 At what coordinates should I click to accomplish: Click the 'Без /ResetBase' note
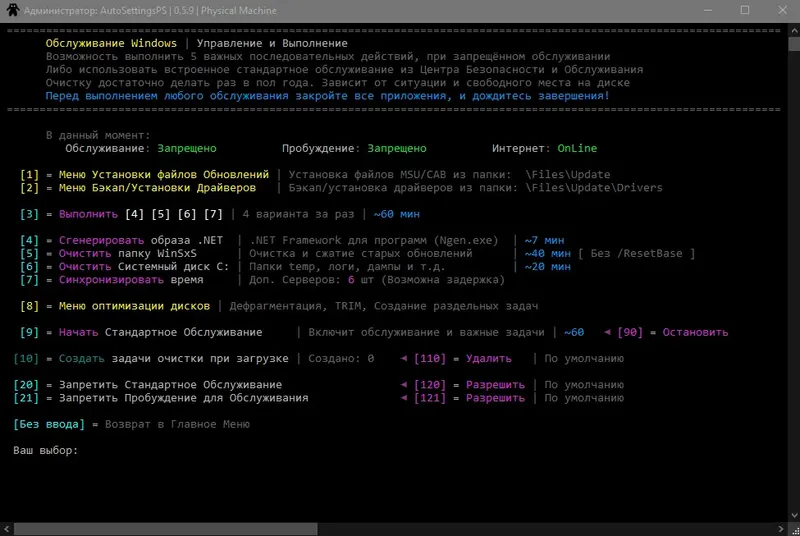coord(636,253)
